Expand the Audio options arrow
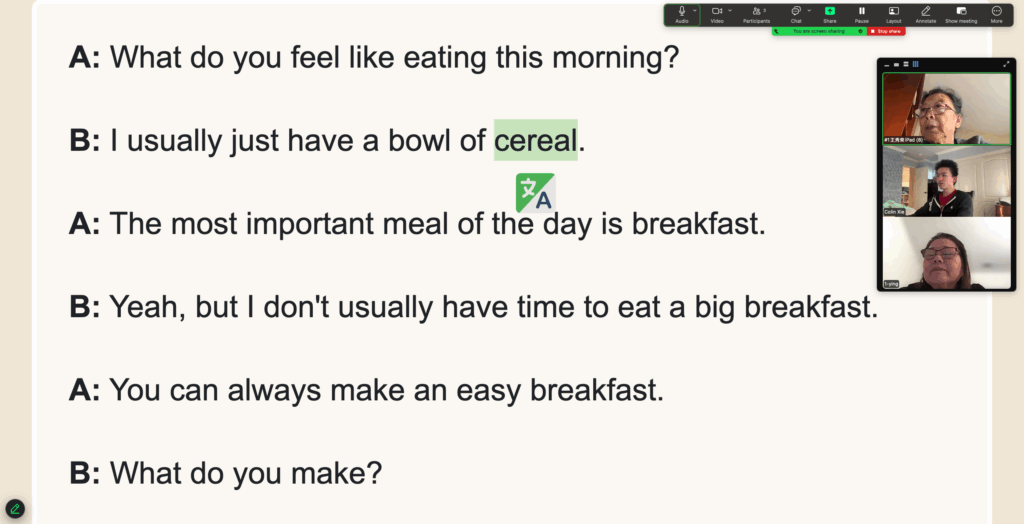Viewport: 1024px width, 524px height. pyautogui.click(x=694, y=10)
